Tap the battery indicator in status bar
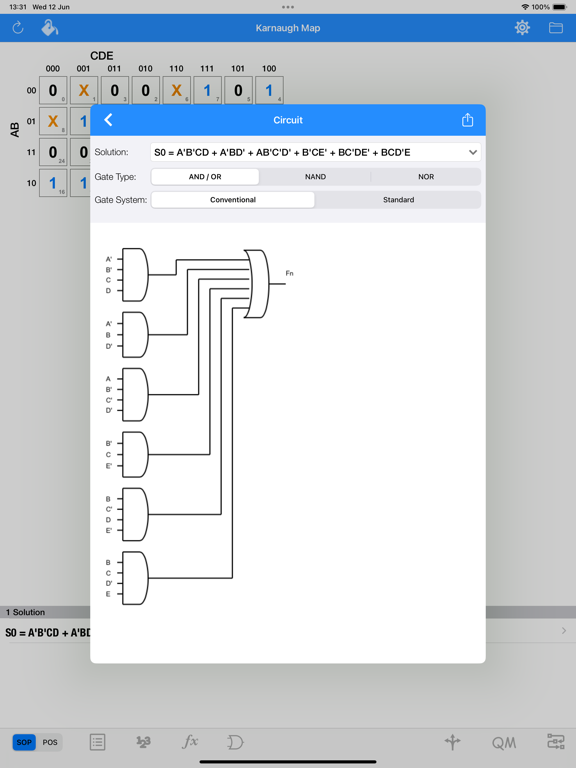576x768 pixels. pos(559,7)
